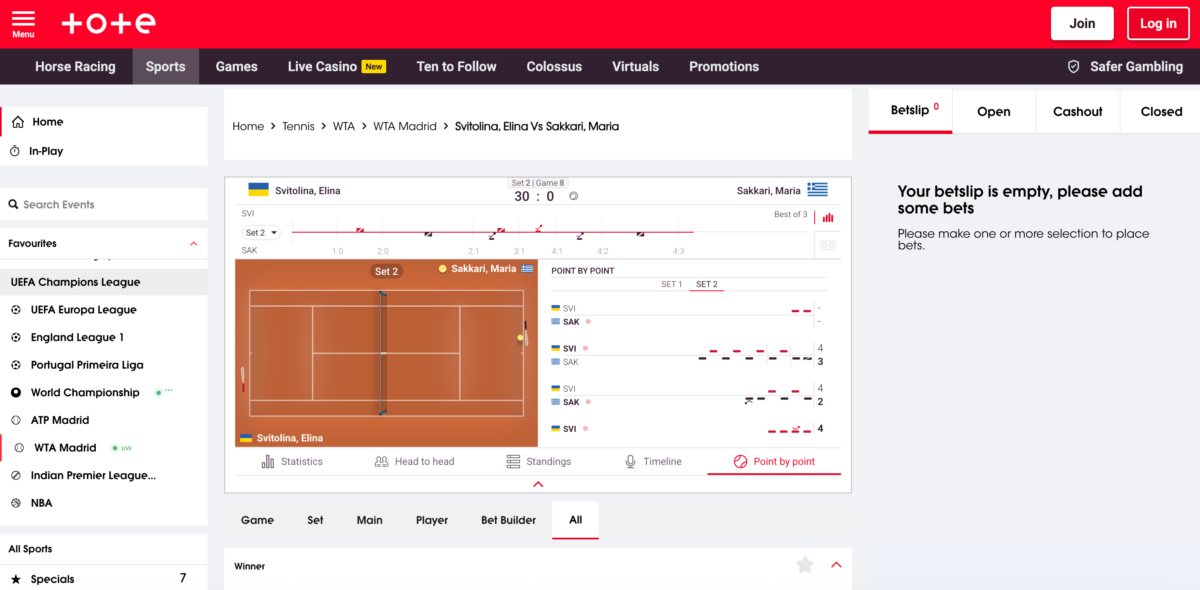This screenshot has width=1200, height=590.
Task: Open the Promotions menu
Action: (x=724, y=67)
